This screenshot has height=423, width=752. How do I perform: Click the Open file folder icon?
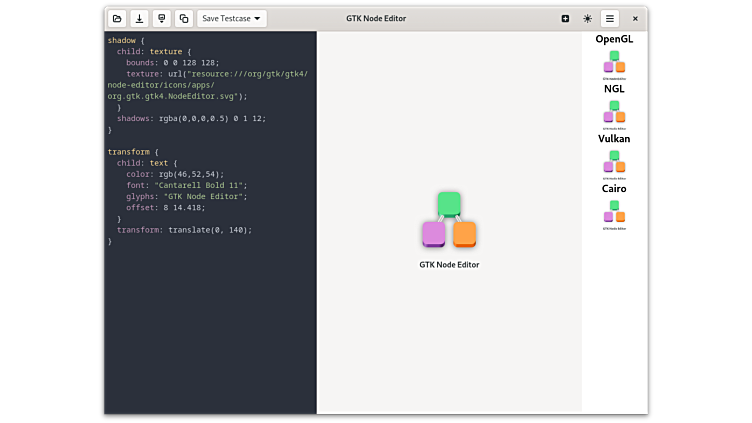pyautogui.click(x=117, y=18)
